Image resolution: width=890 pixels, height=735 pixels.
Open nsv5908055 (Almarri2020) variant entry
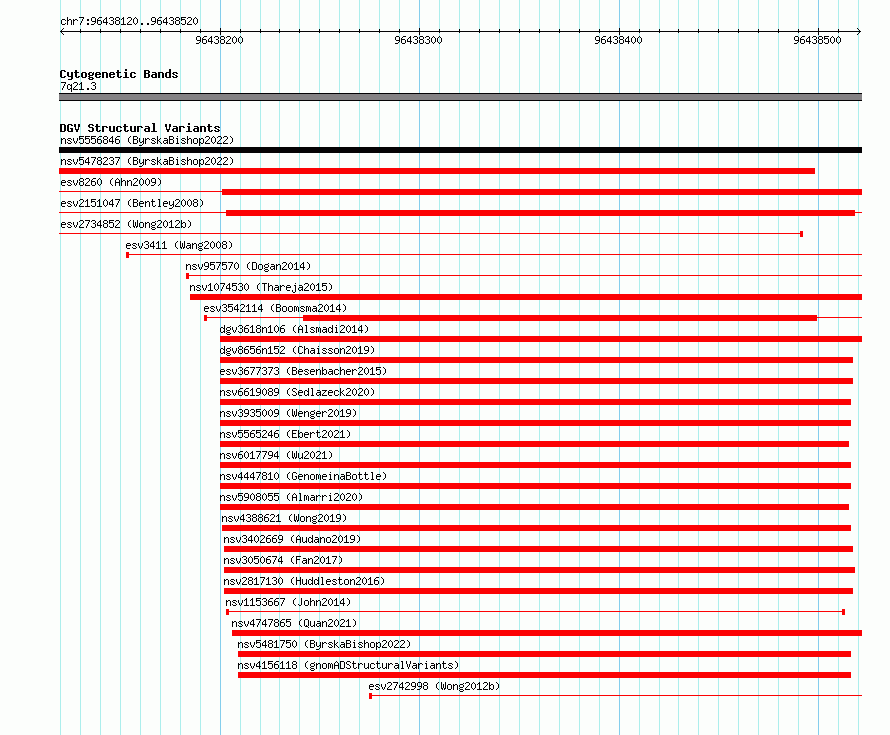point(291,497)
